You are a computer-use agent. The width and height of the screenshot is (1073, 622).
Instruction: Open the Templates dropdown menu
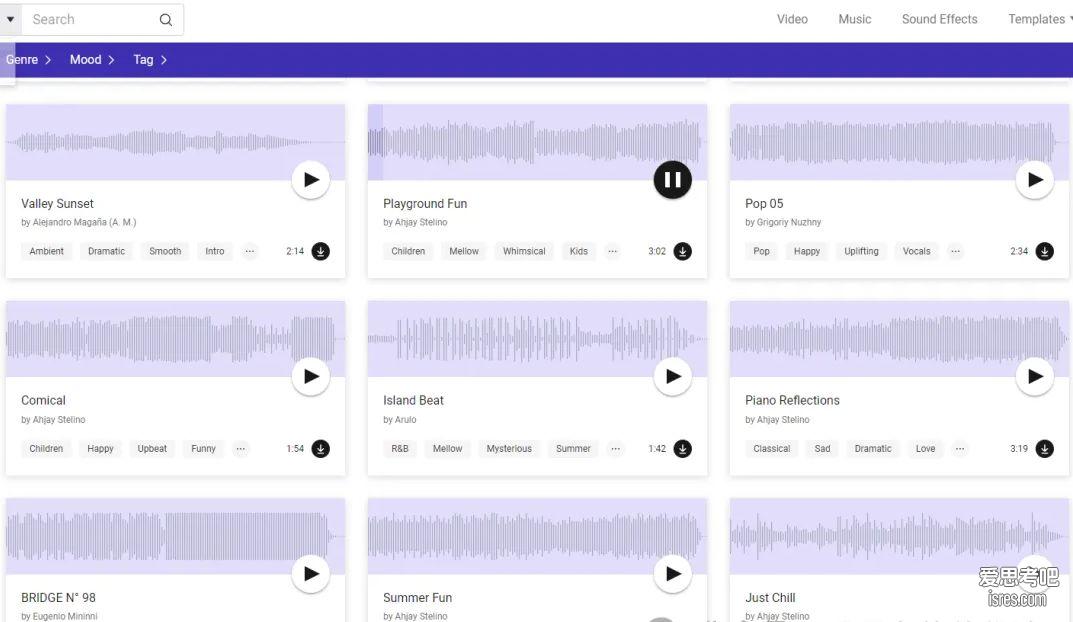(x=1039, y=19)
